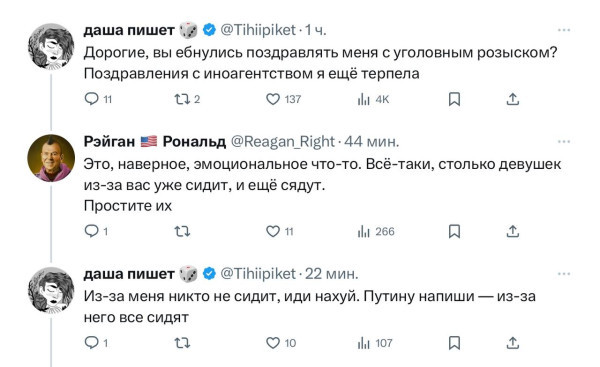The image size is (600, 367).
Task: Bookmark the first tweet by даша пишет
Action: point(454,99)
